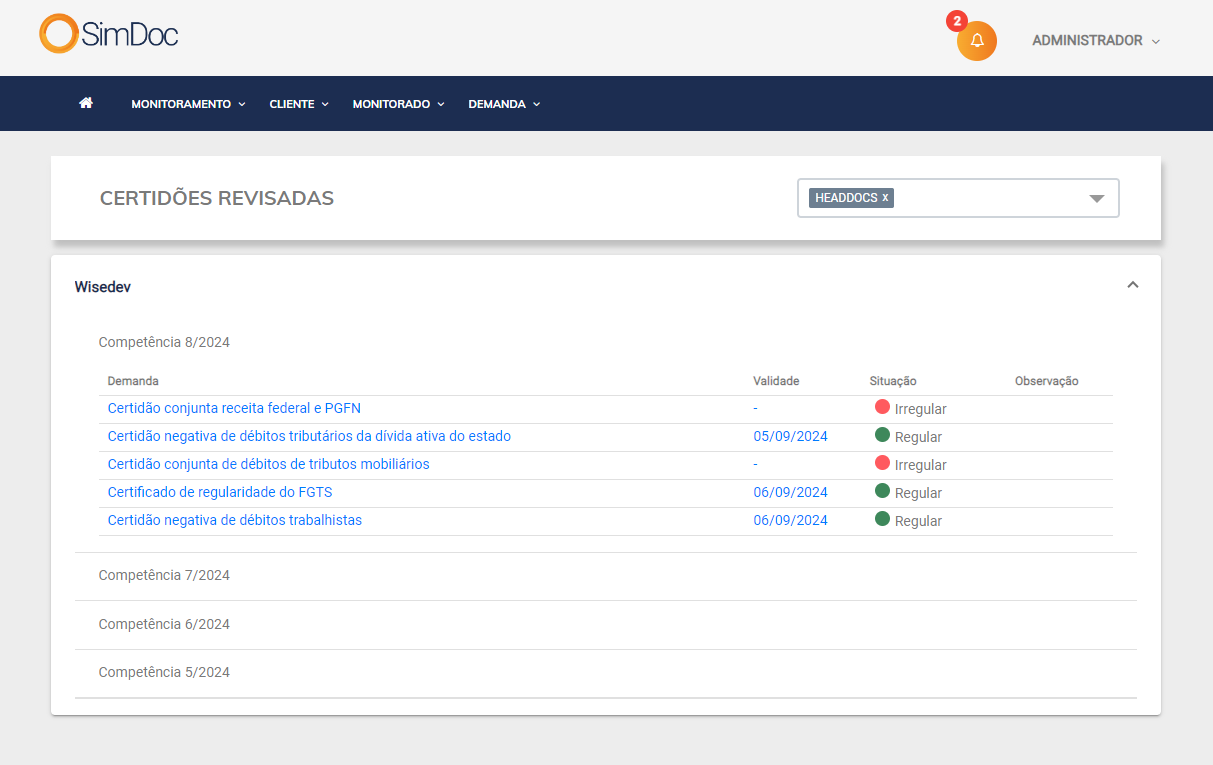Open Certificado de regularidade do FGTS
1213x765 pixels.
220,492
